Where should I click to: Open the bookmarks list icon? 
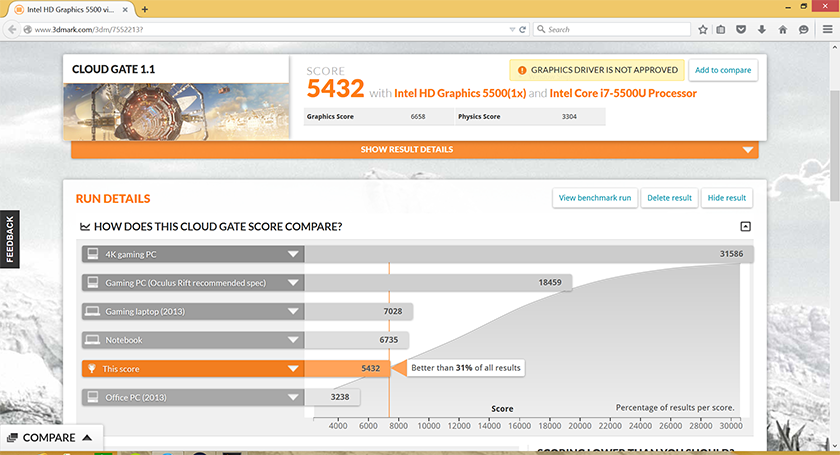pos(721,29)
